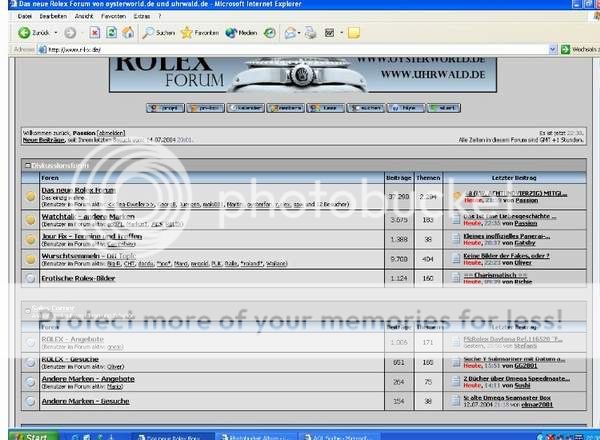The image size is (600, 440).
Task: Open the Neue Beiträge link
Action: pyautogui.click(x=44, y=140)
